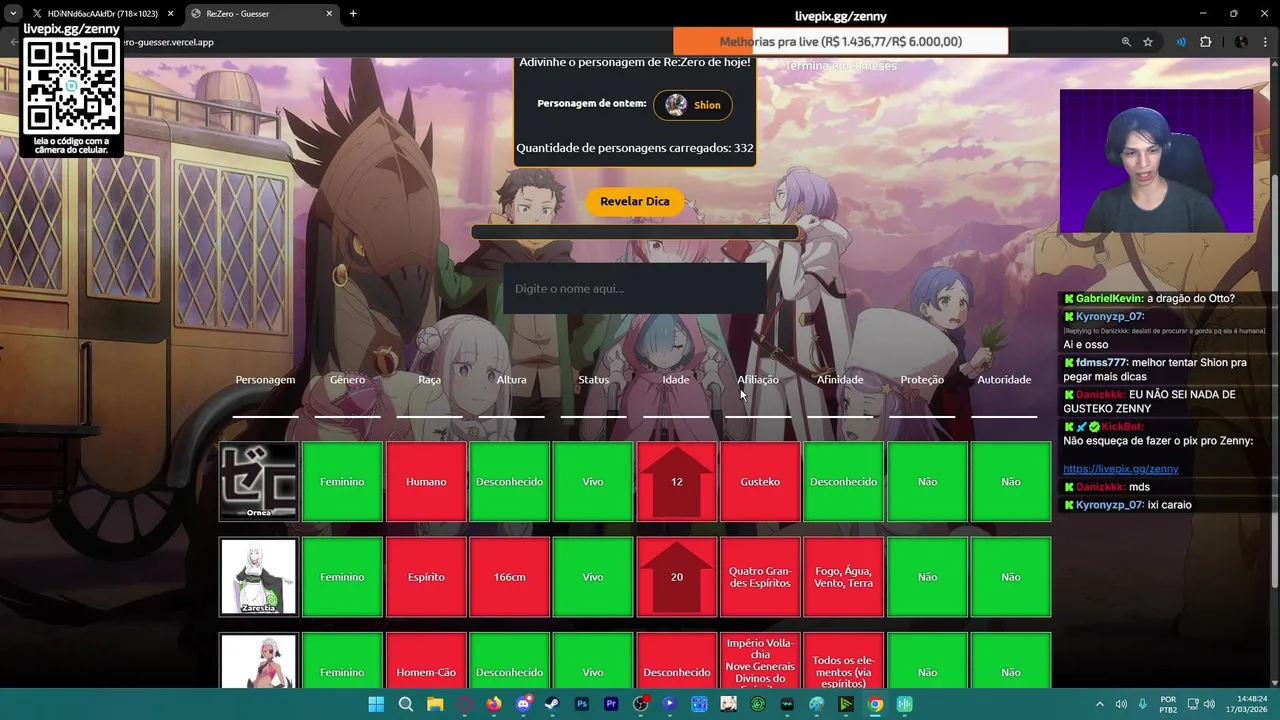Click the Fogo, Água, Vento, Terra cell
1280x720 pixels.
pyautogui.click(x=844, y=577)
